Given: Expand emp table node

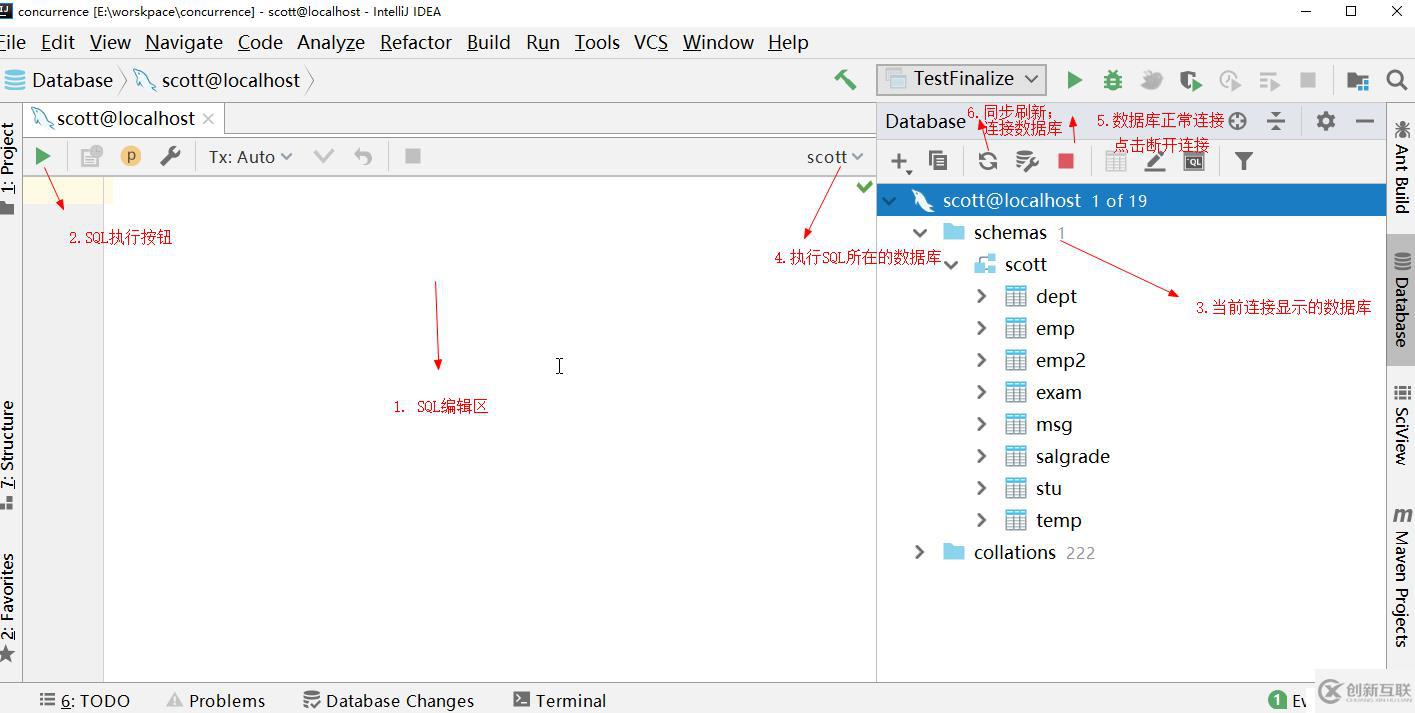Looking at the screenshot, I should 982,329.
